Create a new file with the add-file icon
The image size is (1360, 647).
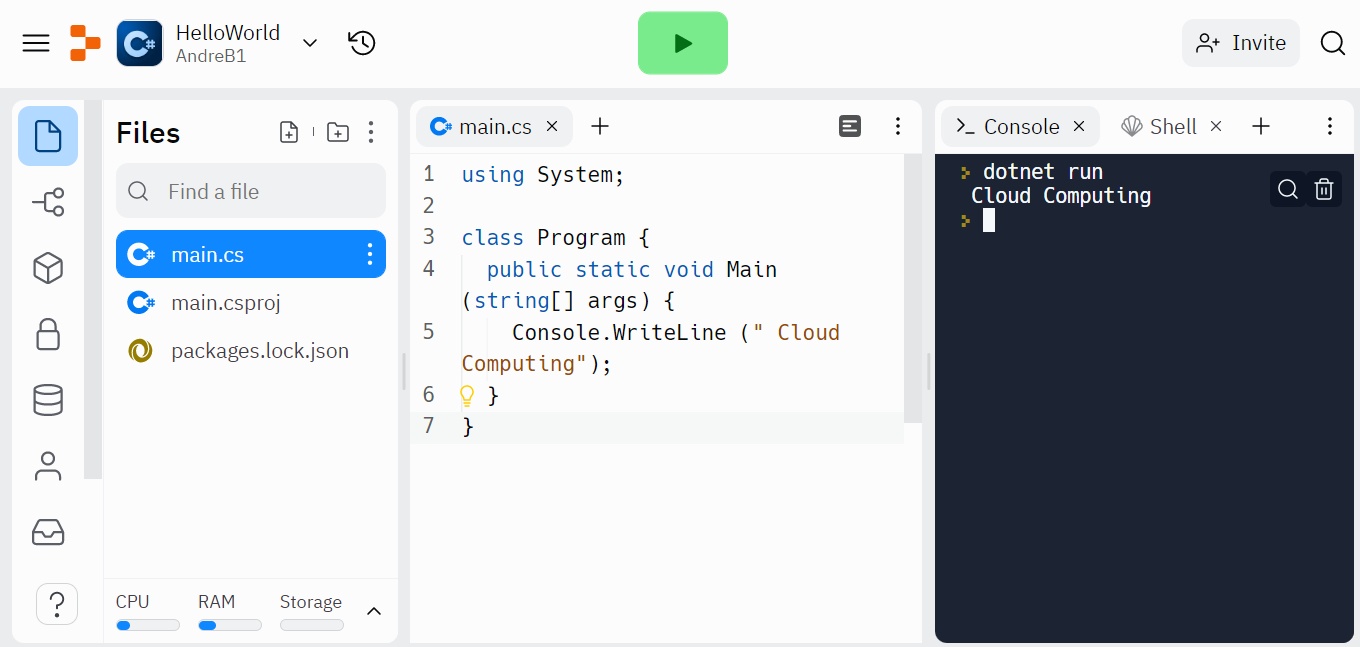pos(289,132)
